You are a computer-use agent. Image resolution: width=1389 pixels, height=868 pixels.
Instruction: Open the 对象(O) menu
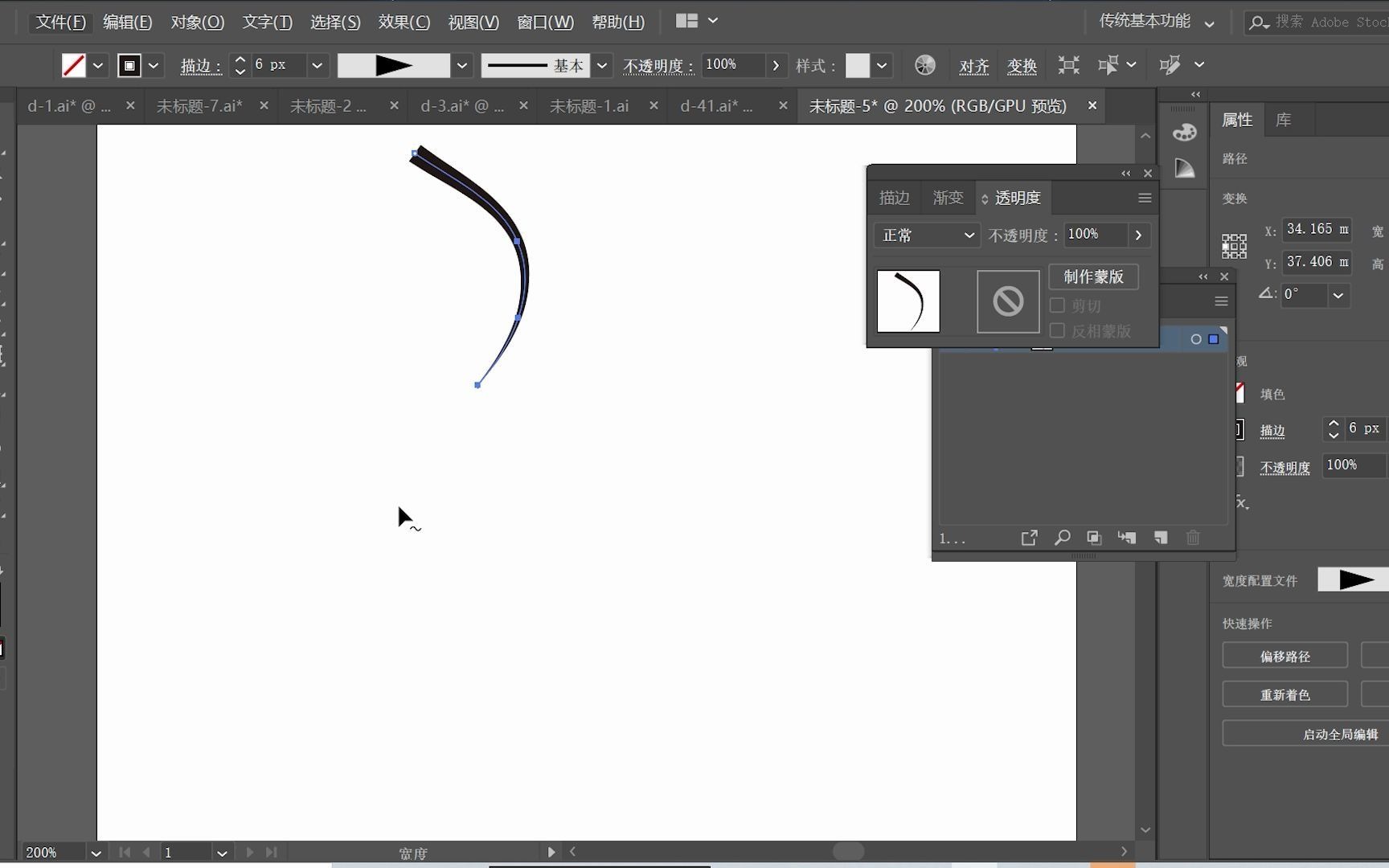coord(197,22)
